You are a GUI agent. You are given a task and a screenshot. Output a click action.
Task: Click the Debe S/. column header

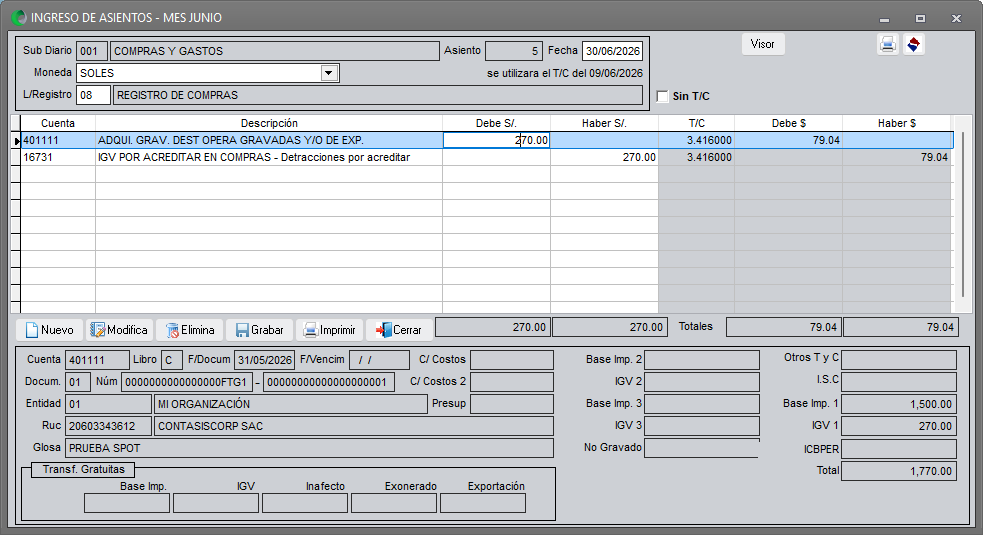(x=497, y=123)
